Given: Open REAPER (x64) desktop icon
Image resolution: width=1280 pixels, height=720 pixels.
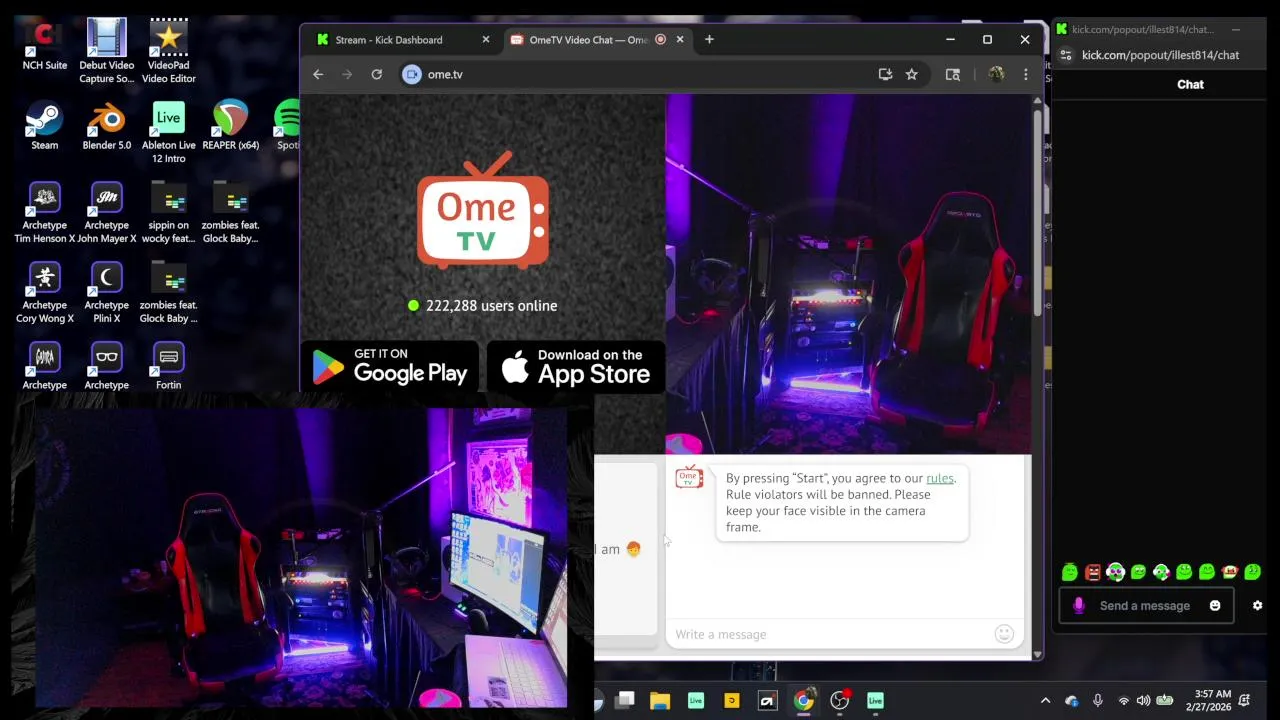Looking at the screenshot, I should 231,126.
